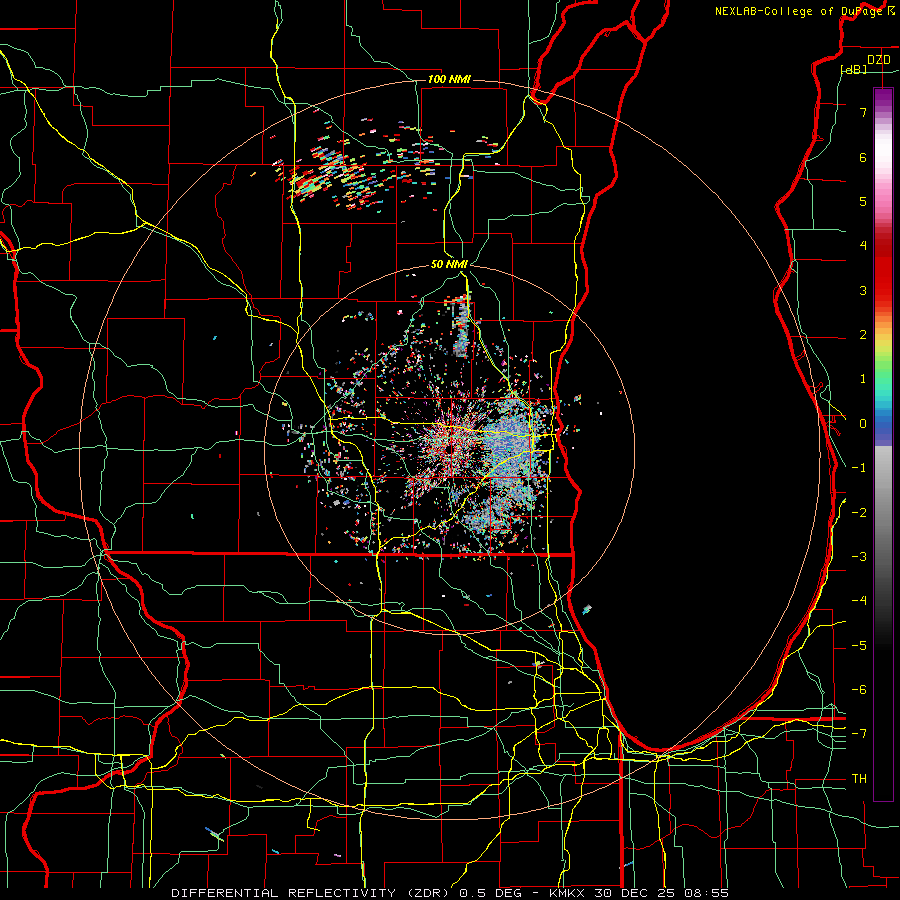Select the "-6" value on the color scale
The height and width of the screenshot is (900, 900).
click(x=859, y=690)
